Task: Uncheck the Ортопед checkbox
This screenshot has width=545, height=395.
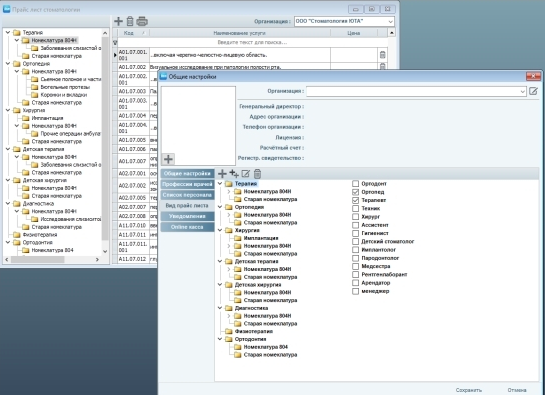Action: pos(355,192)
